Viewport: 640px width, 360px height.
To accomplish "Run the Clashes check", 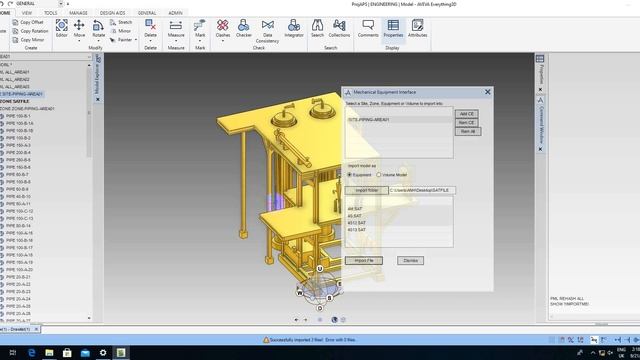I will pos(222,28).
